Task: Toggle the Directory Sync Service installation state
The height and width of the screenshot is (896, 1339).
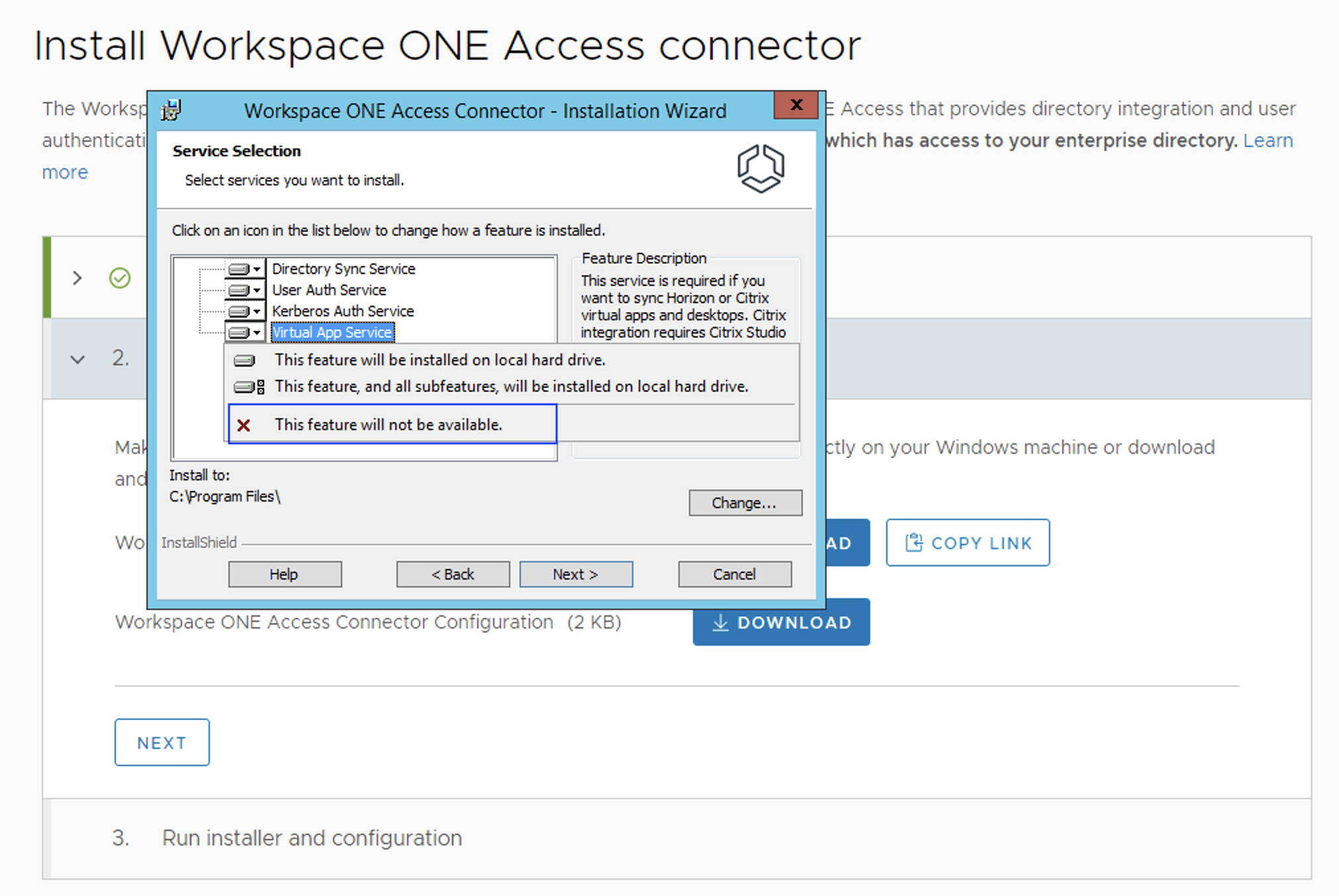Action: (247, 267)
